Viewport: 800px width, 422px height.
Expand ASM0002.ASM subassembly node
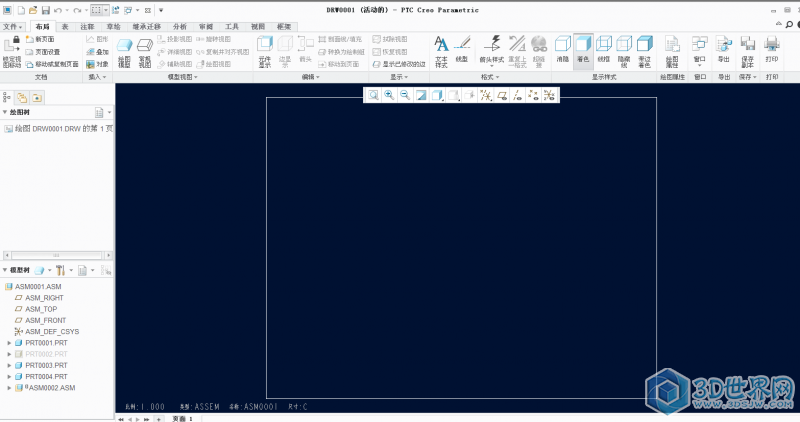click(9, 388)
